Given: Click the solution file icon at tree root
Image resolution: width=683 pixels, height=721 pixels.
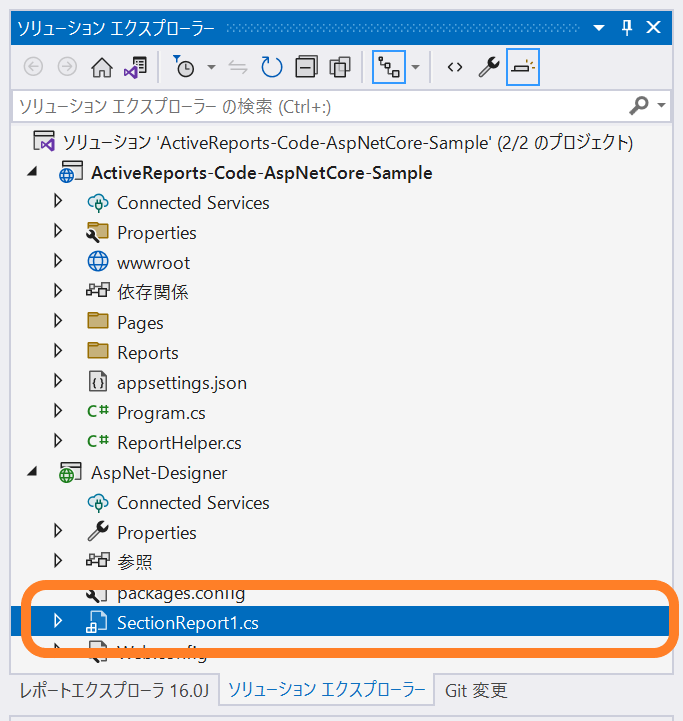Looking at the screenshot, I should click(x=44, y=141).
